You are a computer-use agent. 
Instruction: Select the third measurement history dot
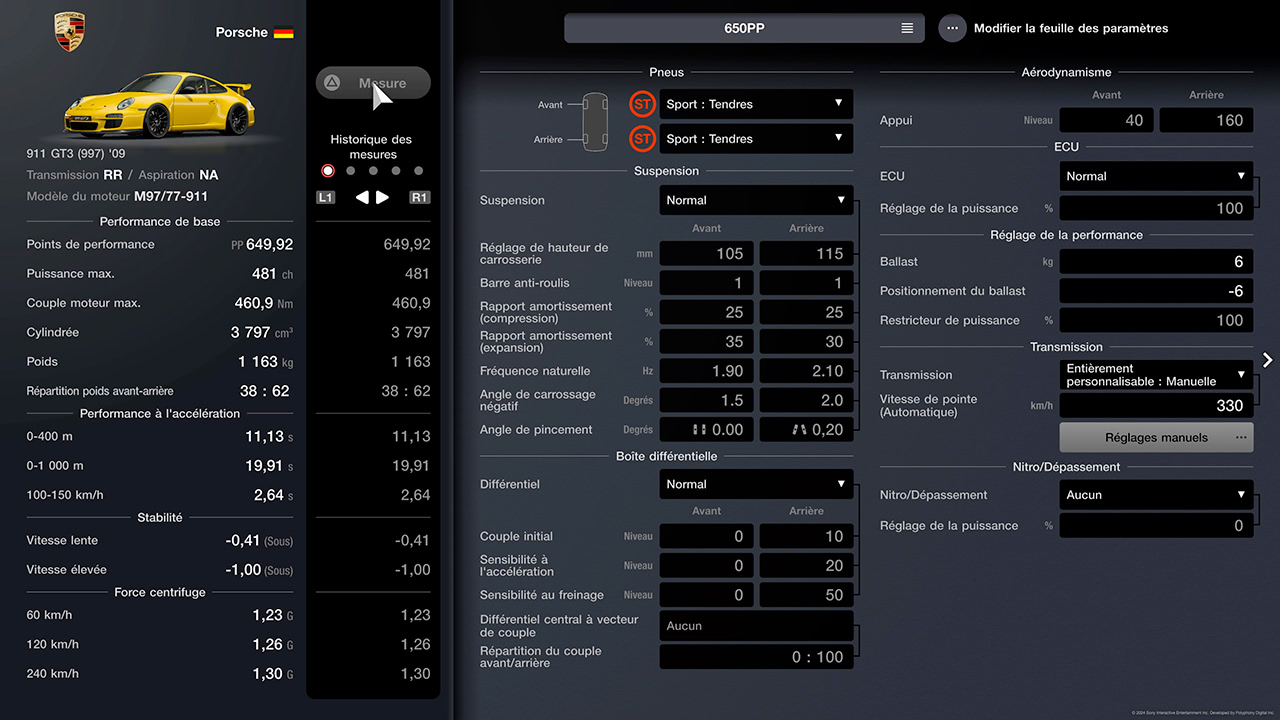[373, 171]
